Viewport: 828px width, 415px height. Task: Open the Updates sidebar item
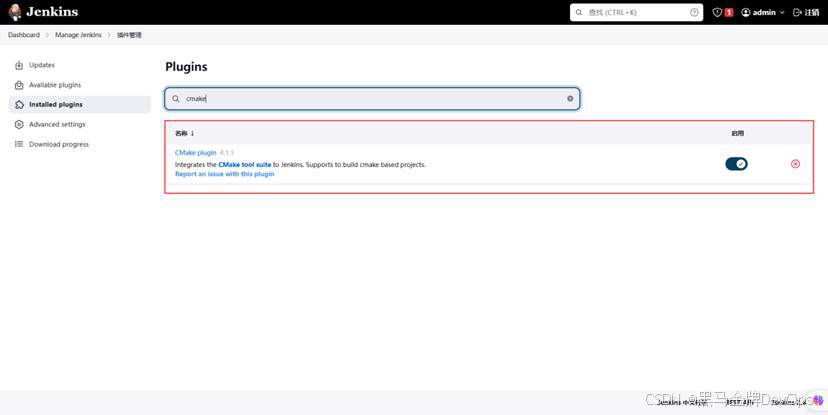[x=80, y=65]
